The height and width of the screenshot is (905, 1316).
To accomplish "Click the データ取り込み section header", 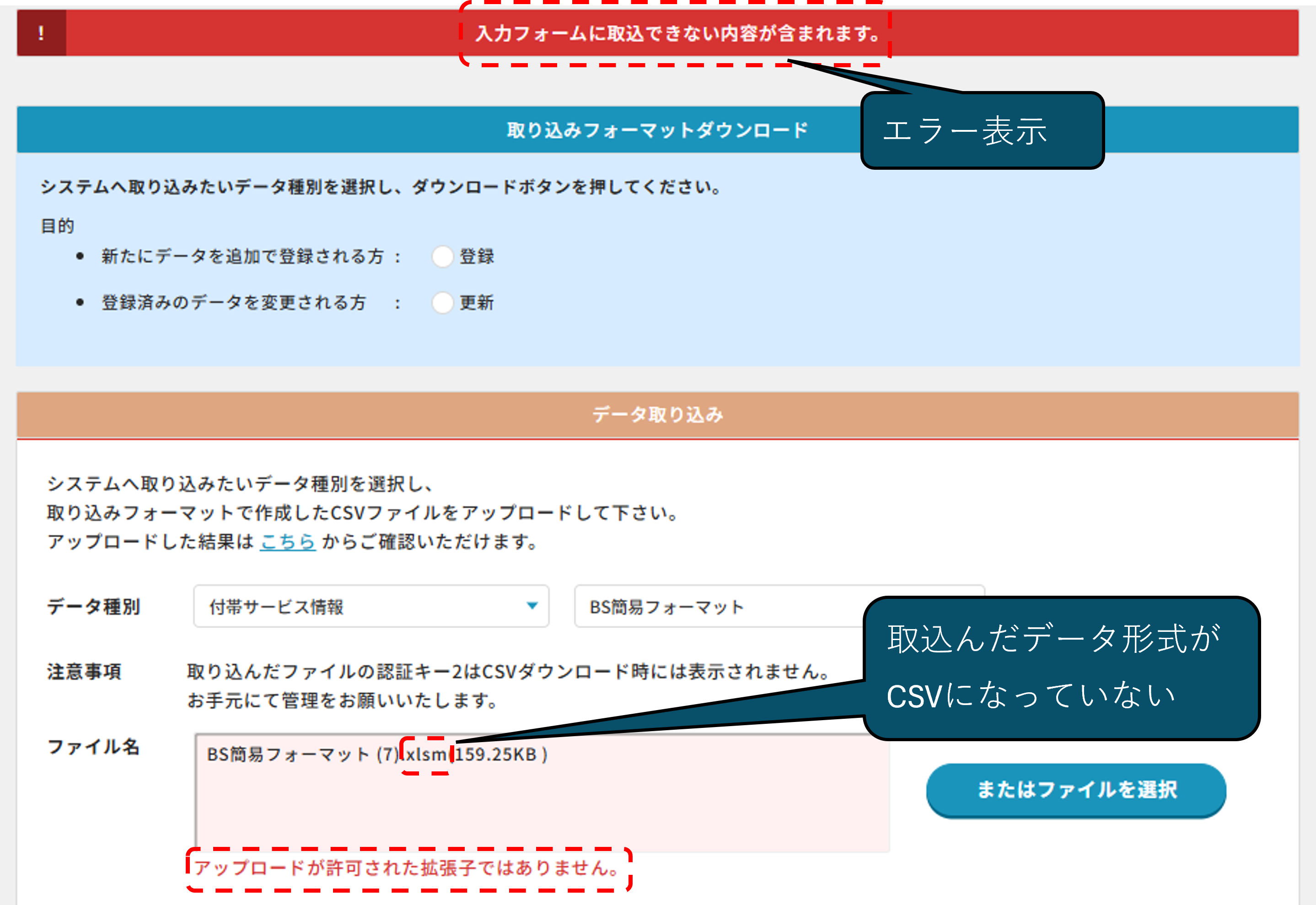I will click(x=657, y=415).
